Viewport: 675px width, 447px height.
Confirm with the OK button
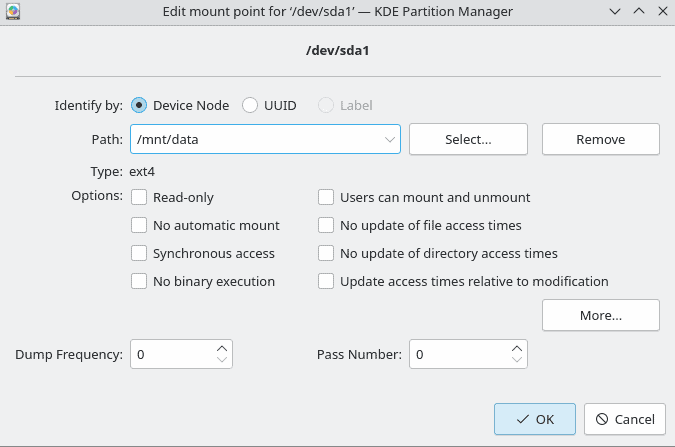[535, 419]
